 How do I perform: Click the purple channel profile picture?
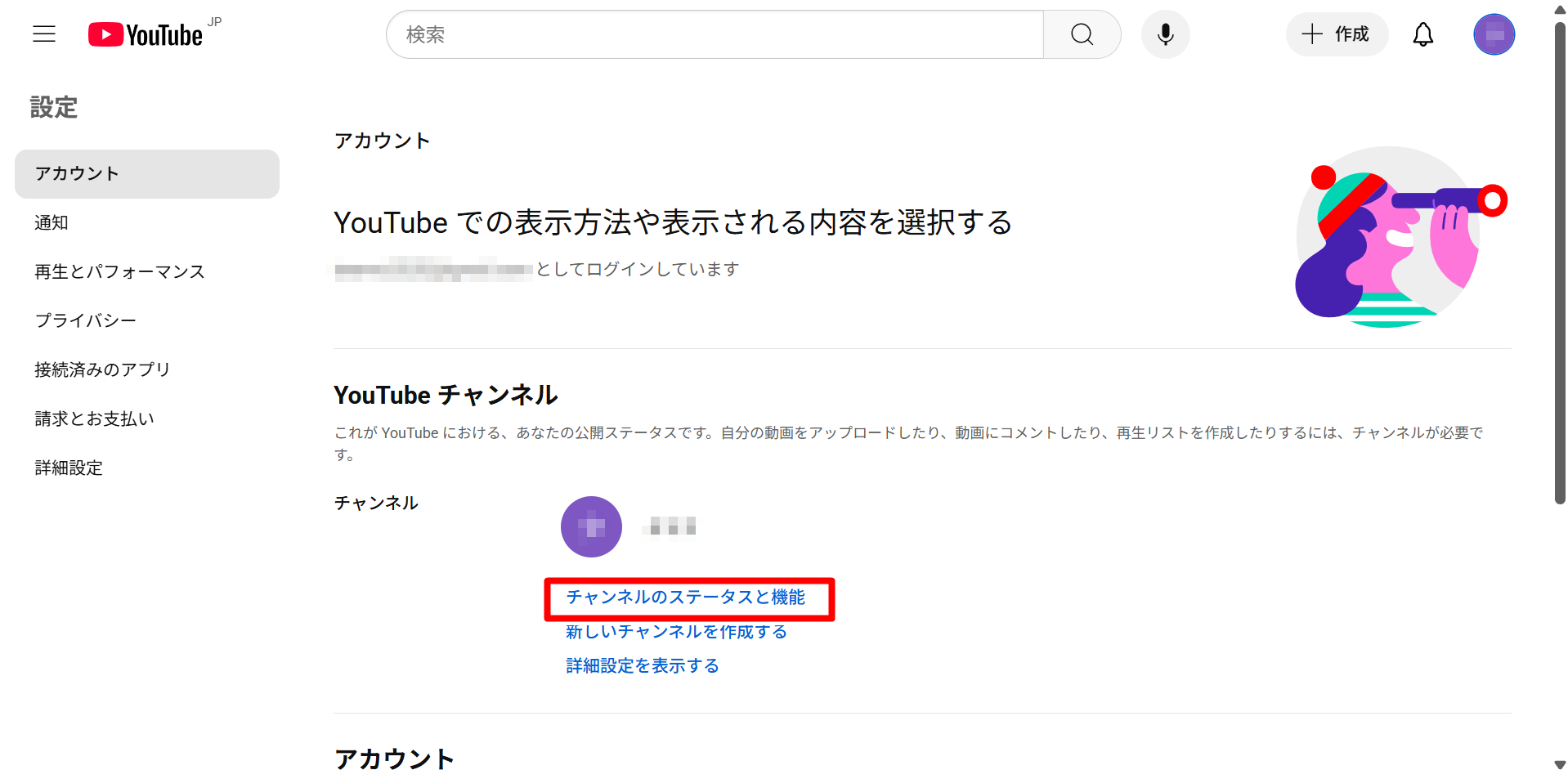(x=591, y=527)
